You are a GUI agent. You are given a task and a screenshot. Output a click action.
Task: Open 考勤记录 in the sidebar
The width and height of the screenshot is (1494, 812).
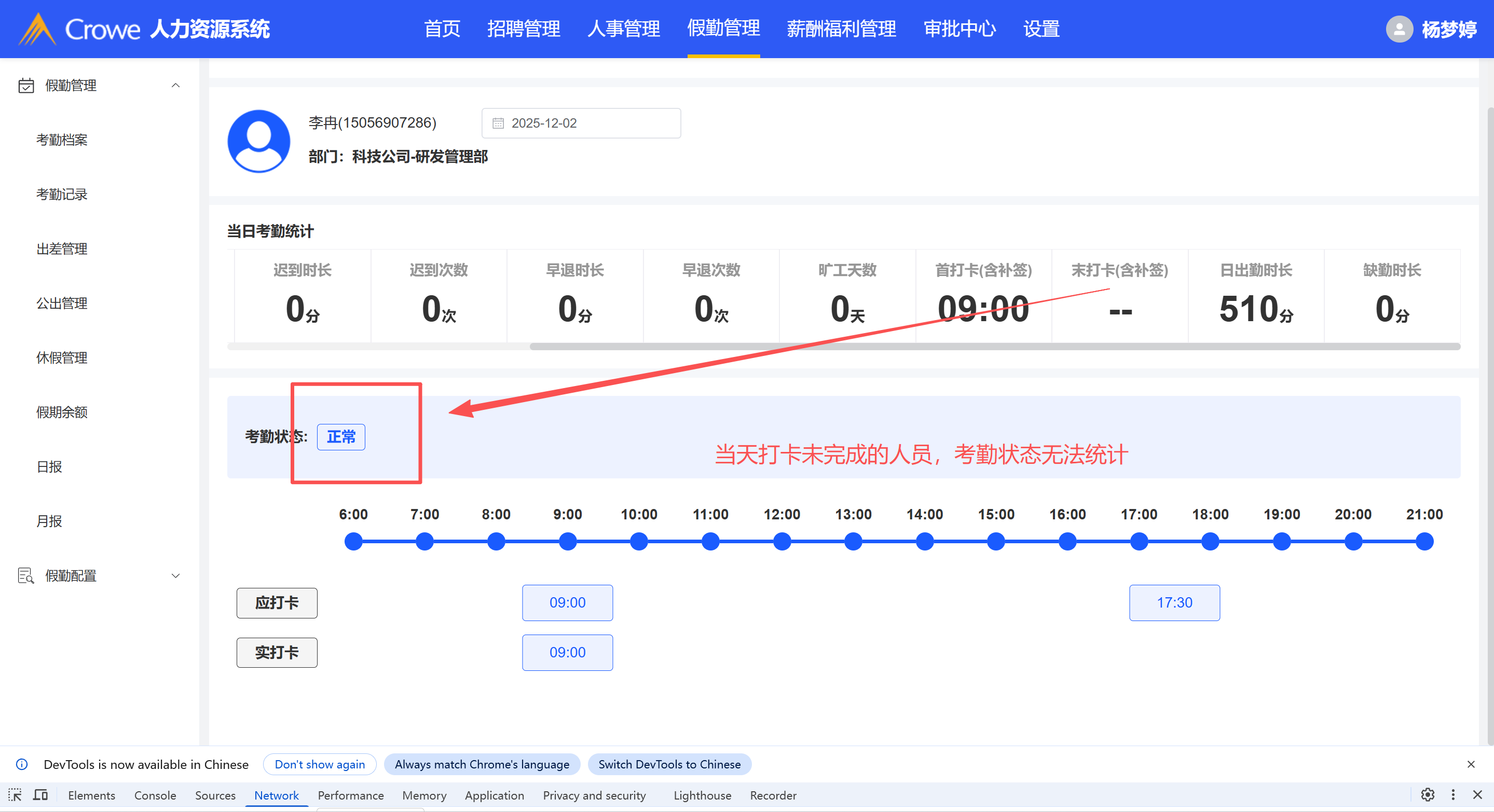coord(61,194)
